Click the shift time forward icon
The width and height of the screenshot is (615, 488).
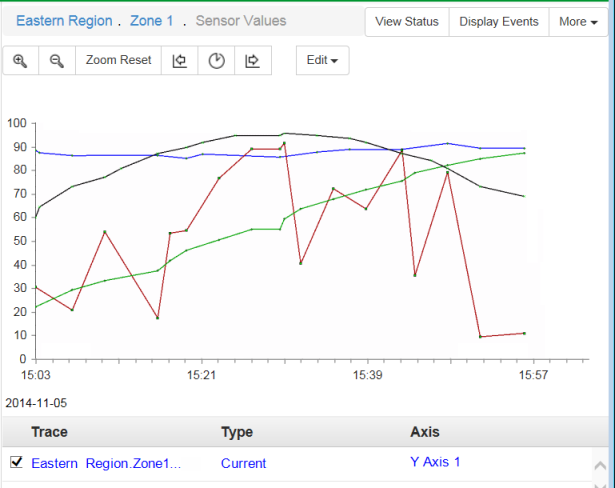pos(252,61)
